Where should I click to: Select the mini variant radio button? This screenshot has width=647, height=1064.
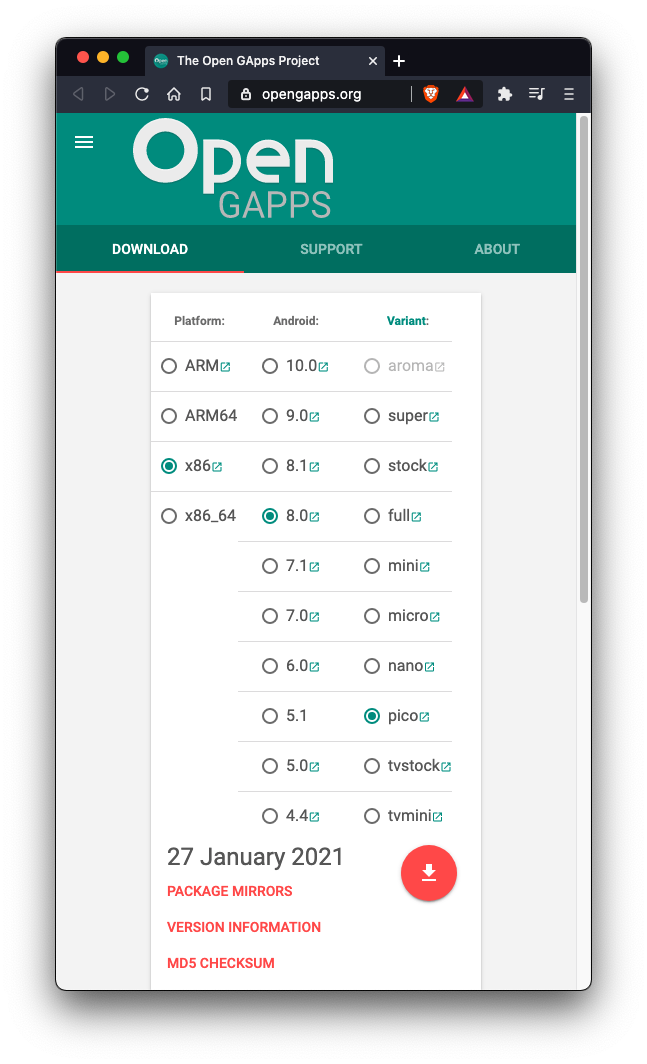pyautogui.click(x=372, y=566)
